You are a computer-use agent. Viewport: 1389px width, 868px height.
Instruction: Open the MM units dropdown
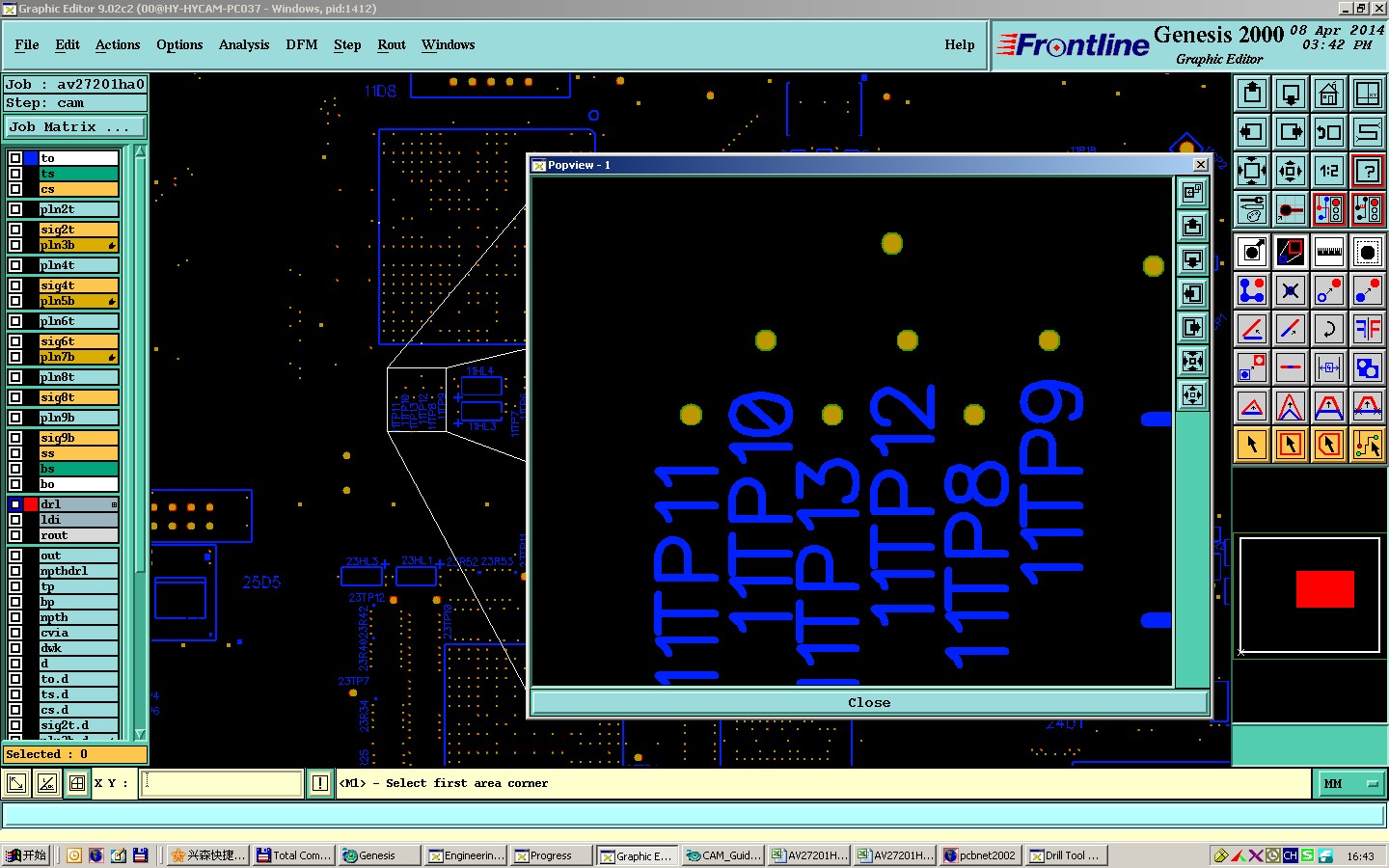tap(1349, 784)
